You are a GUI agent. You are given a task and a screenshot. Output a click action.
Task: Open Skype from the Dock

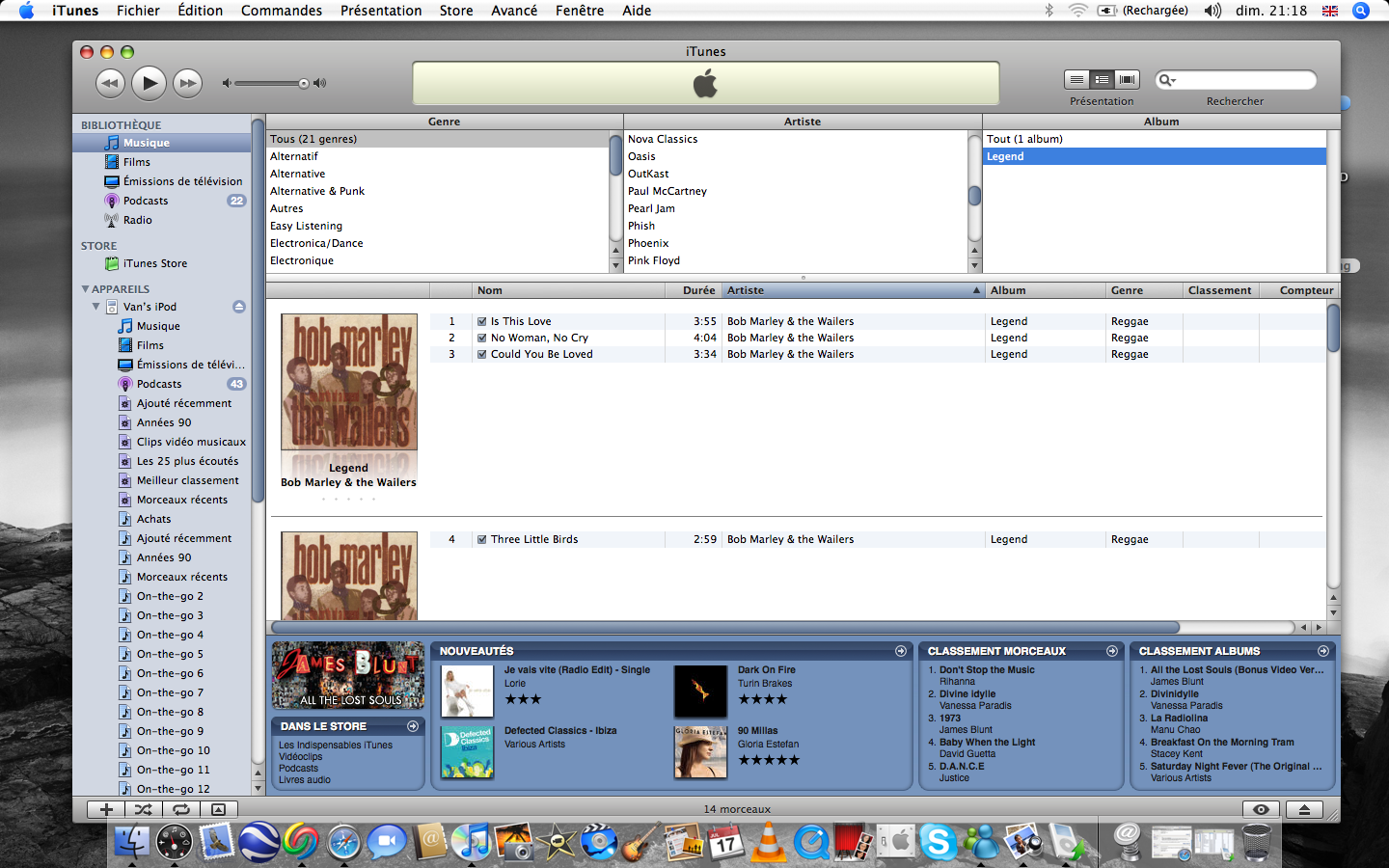click(x=939, y=842)
